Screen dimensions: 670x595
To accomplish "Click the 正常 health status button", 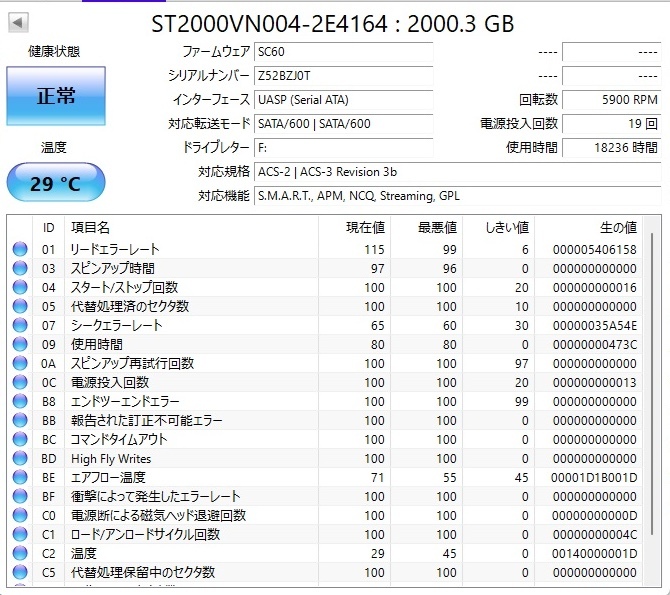I will [x=56, y=96].
